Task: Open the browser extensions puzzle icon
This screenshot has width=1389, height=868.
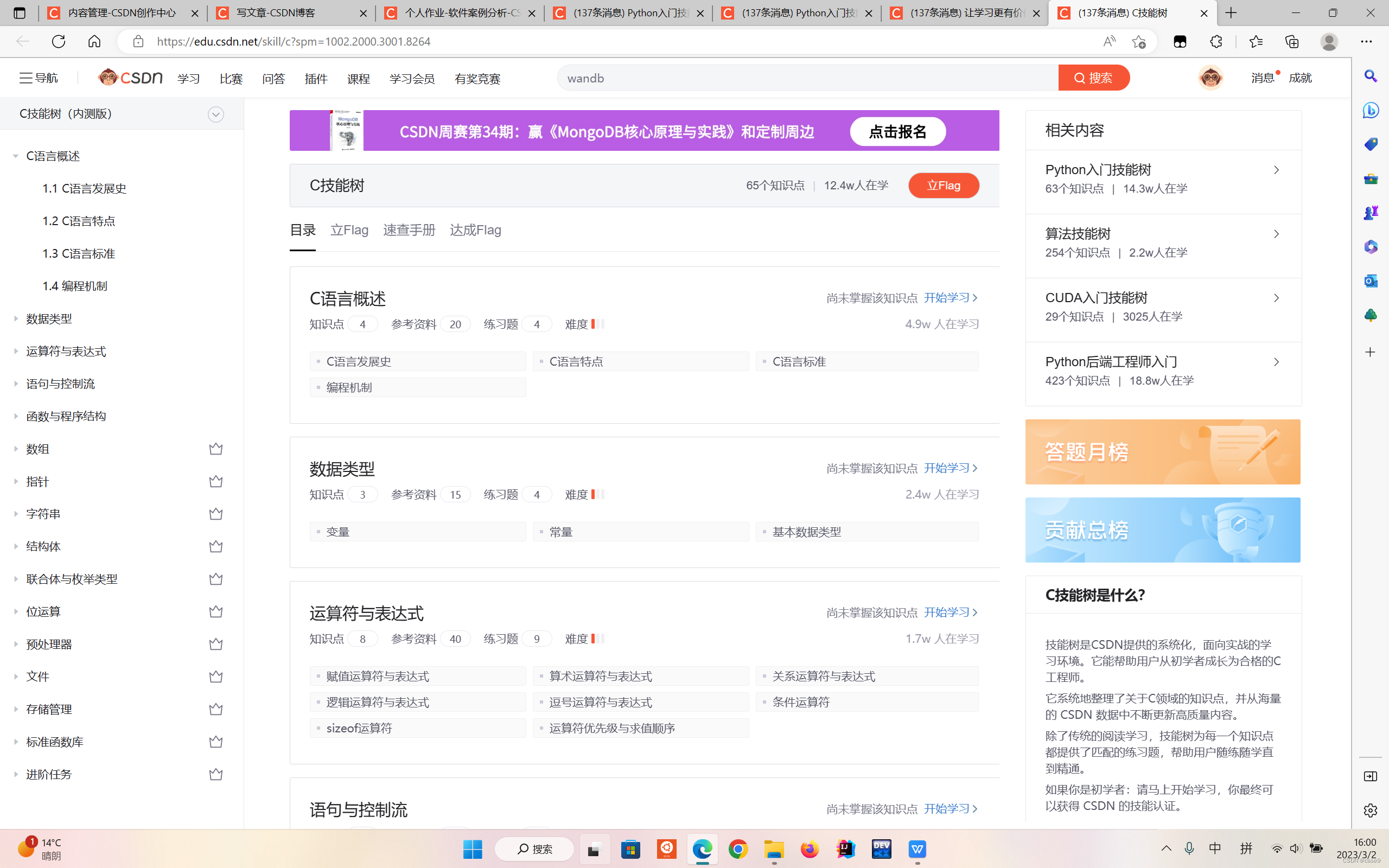Action: 1216,41
